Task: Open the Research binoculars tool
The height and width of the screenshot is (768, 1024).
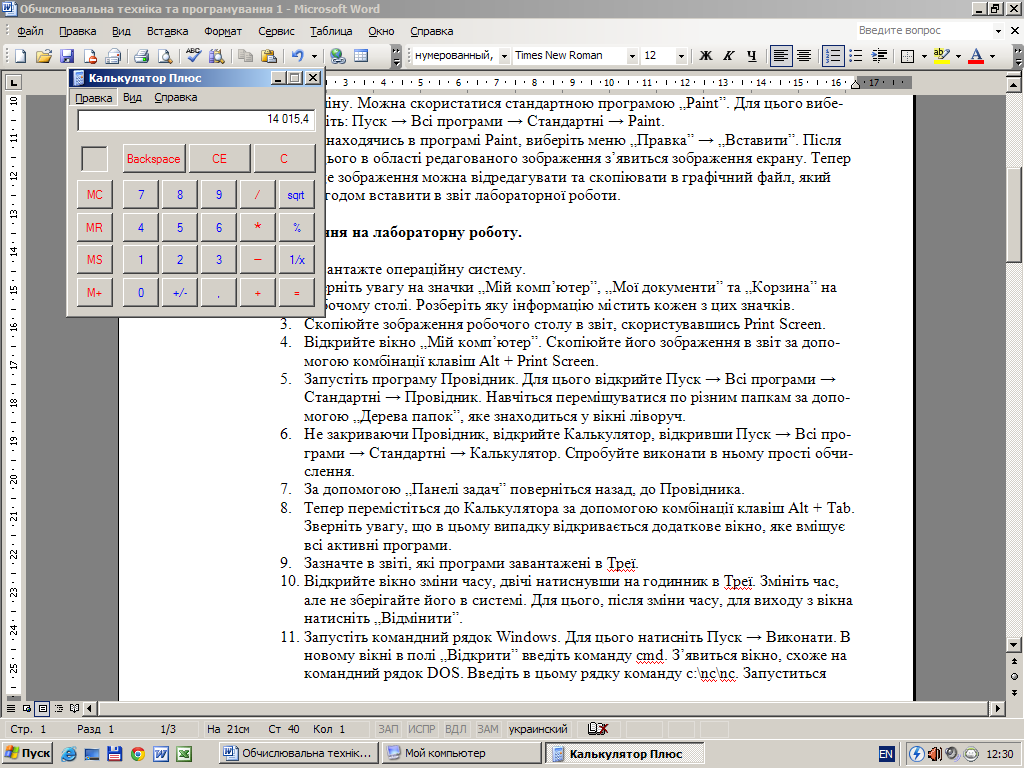Action: click(x=216, y=56)
